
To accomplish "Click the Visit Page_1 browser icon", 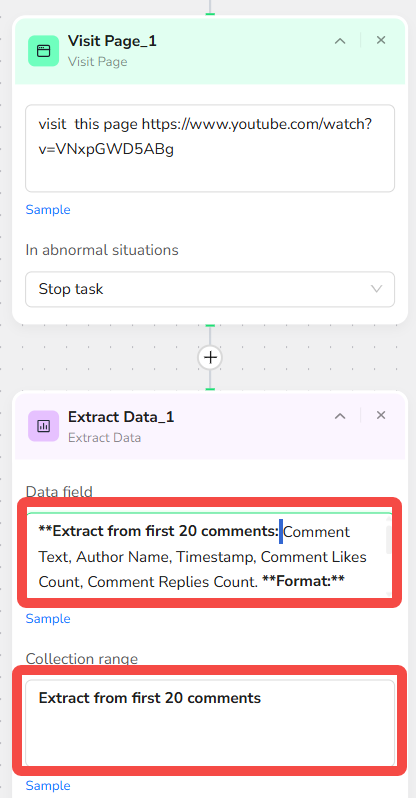I will (43, 50).
